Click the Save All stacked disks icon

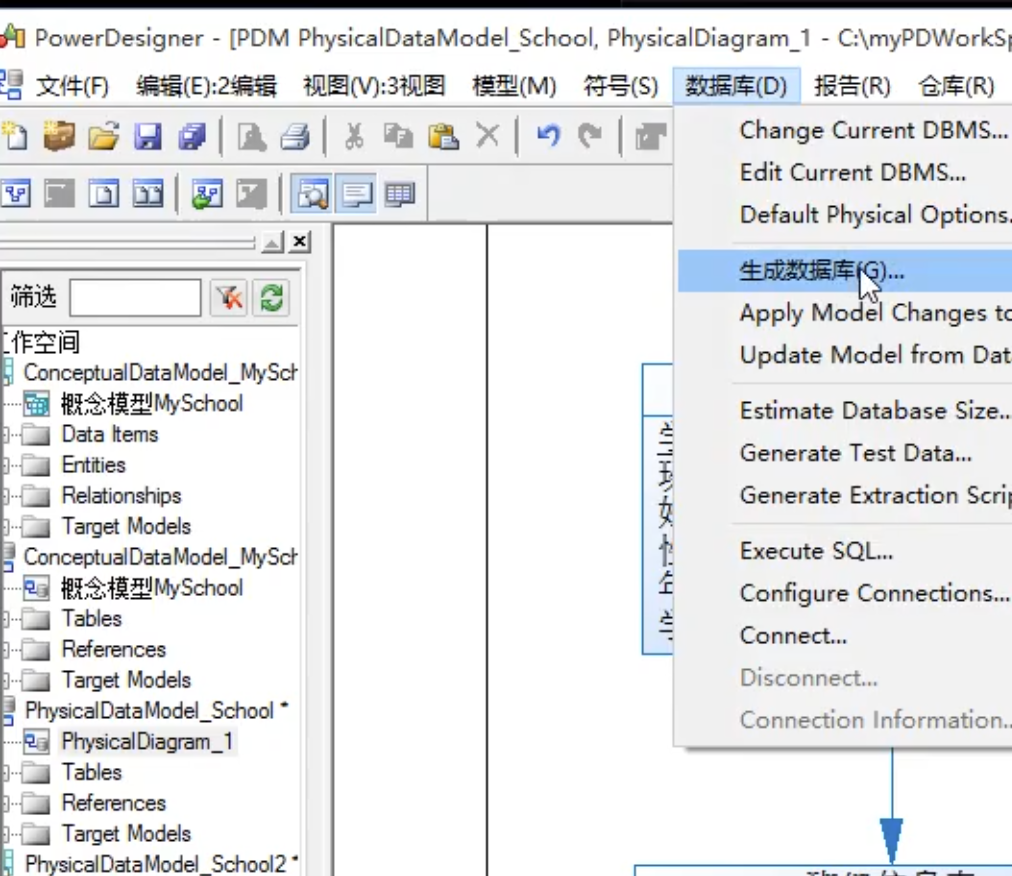point(192,136)
